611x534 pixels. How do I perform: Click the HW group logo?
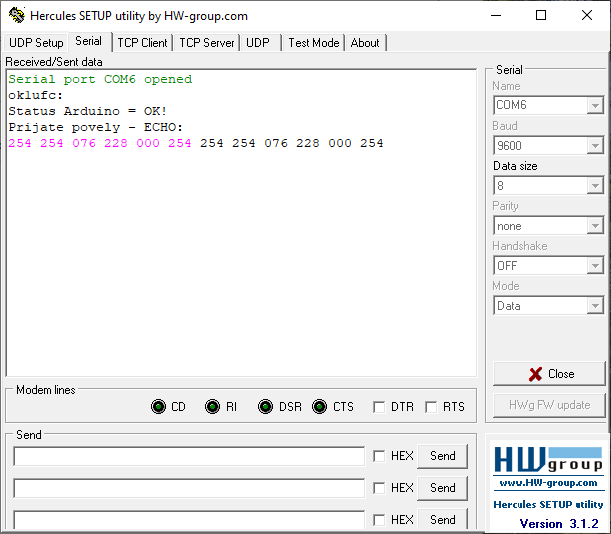pos(547,461)
